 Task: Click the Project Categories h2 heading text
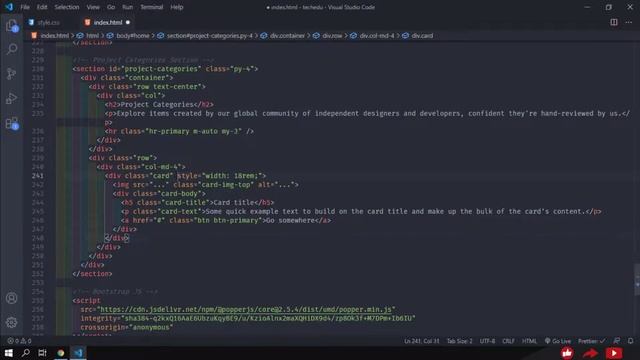tap(157, 104)
